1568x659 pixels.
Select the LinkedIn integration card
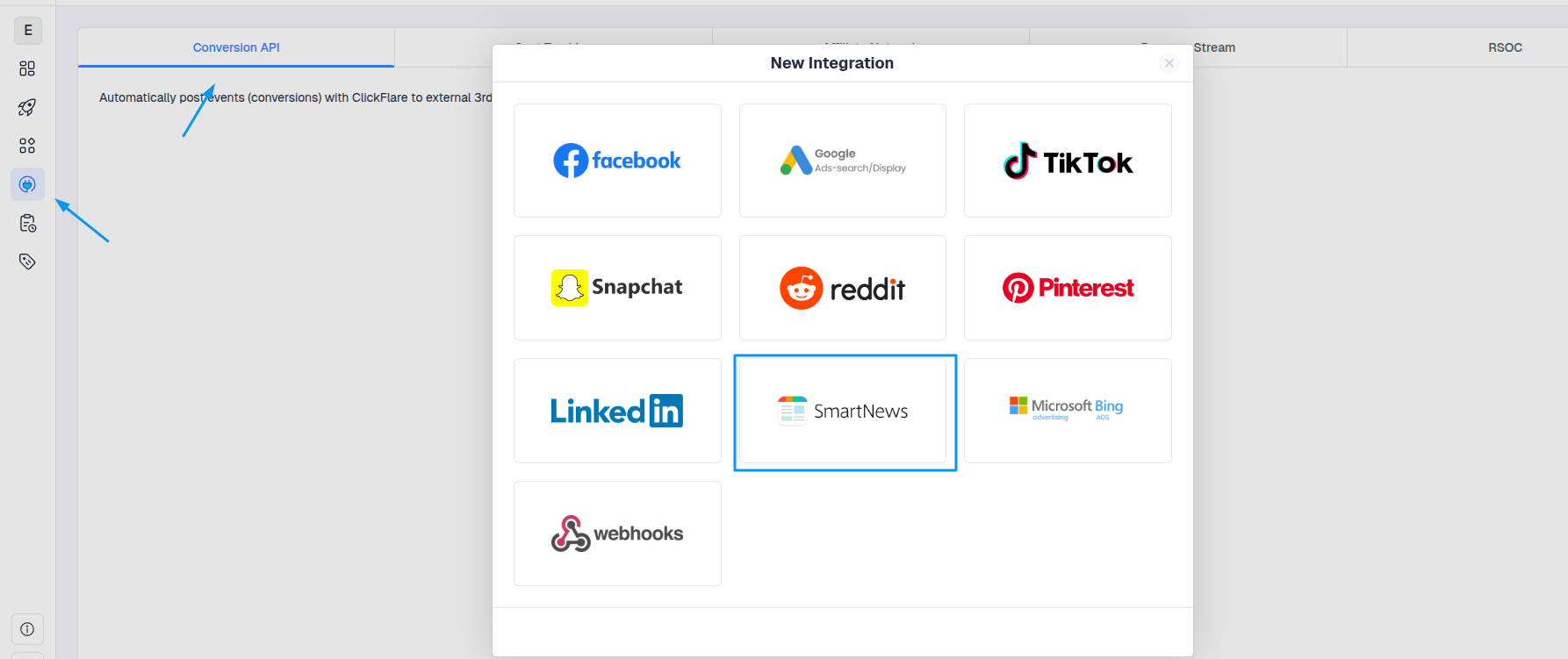[617, 411]
